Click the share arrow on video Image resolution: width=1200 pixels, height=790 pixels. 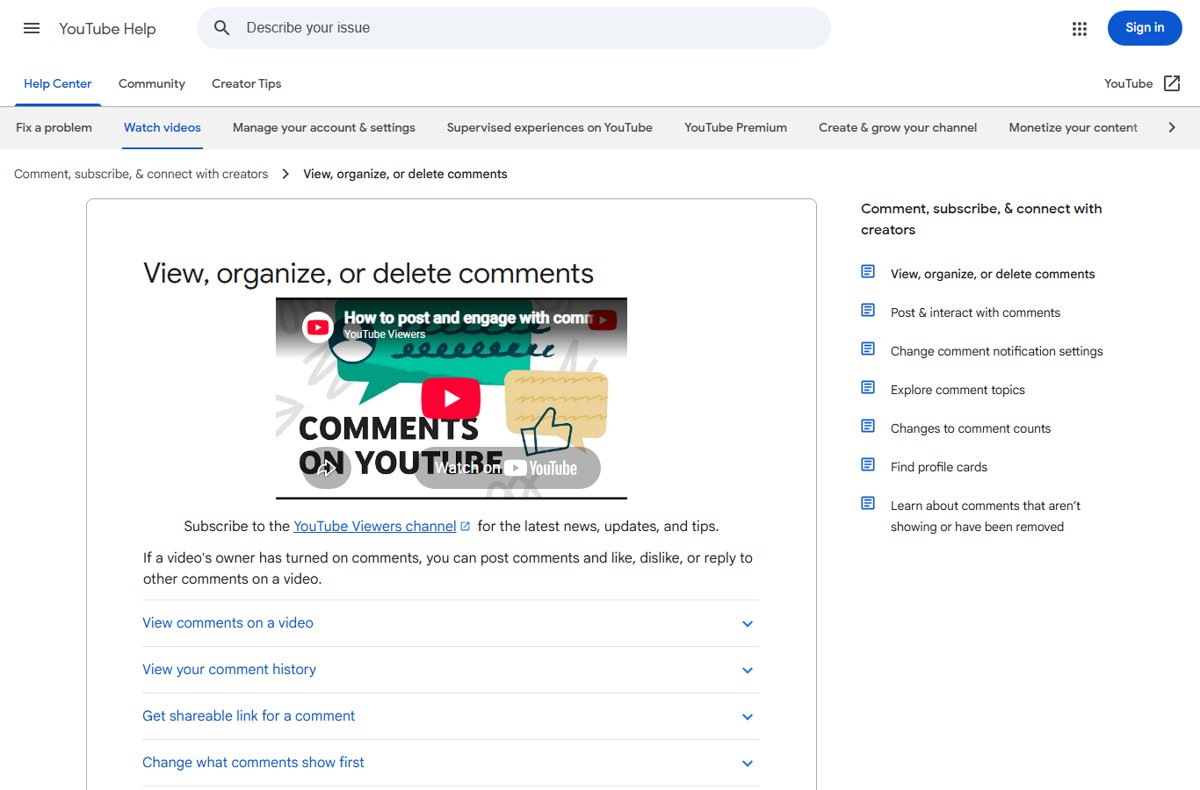(326, 468)
